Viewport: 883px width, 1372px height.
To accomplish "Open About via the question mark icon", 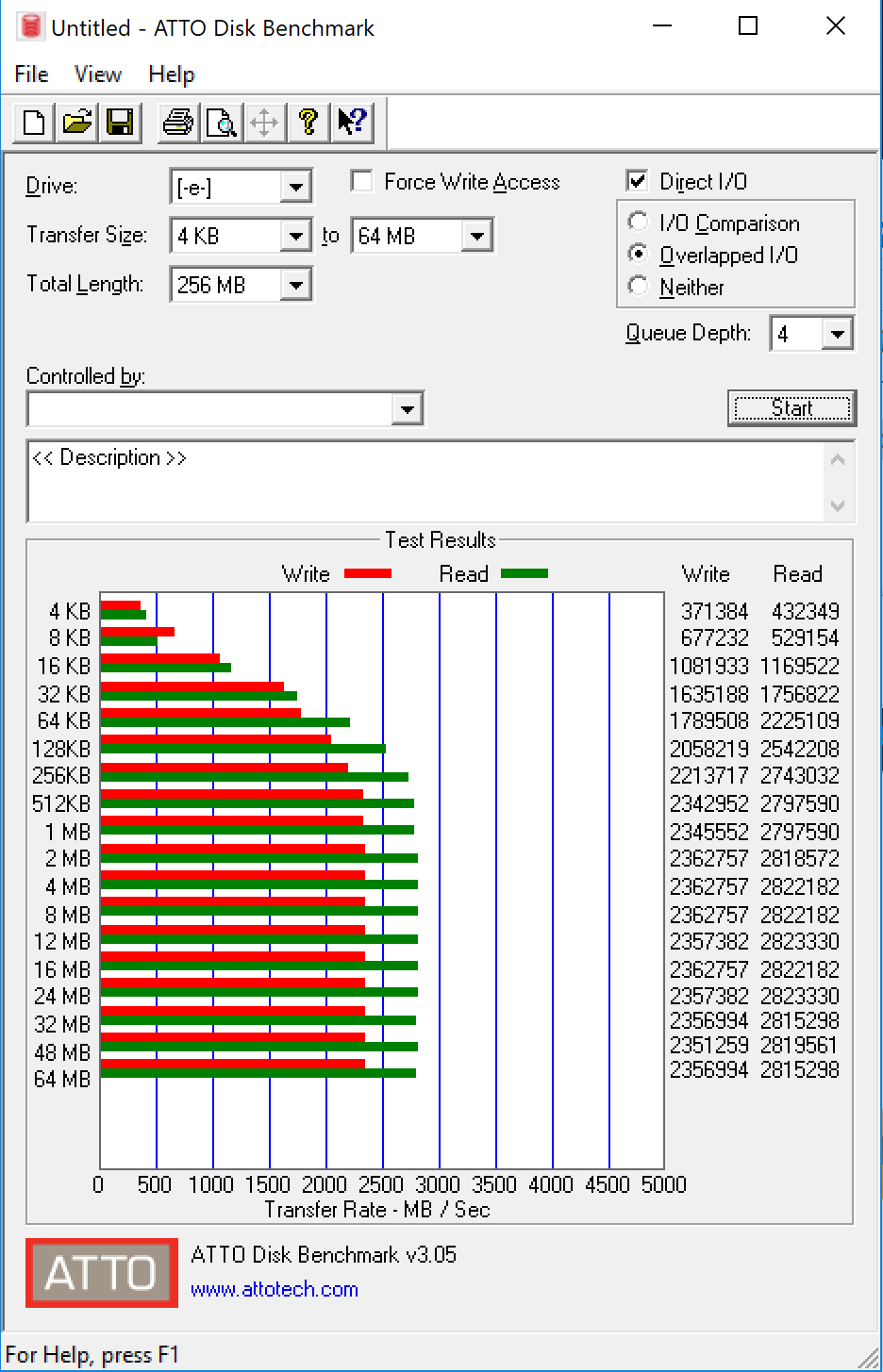I will [308, 123].
